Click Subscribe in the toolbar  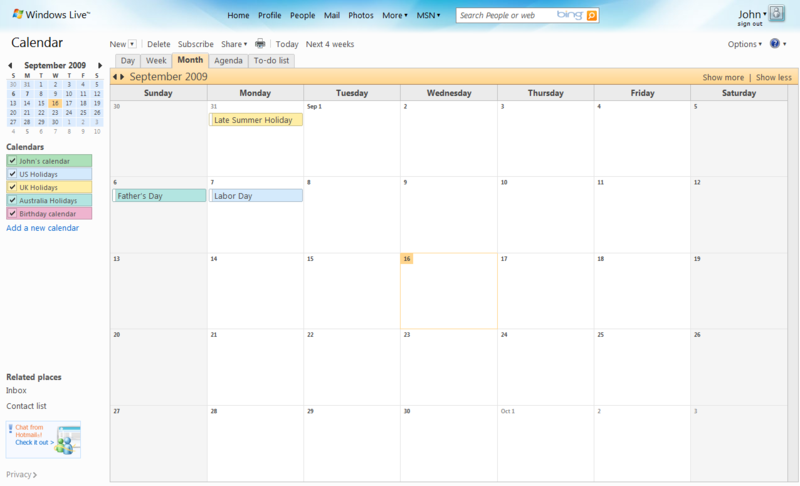(195, 44)
